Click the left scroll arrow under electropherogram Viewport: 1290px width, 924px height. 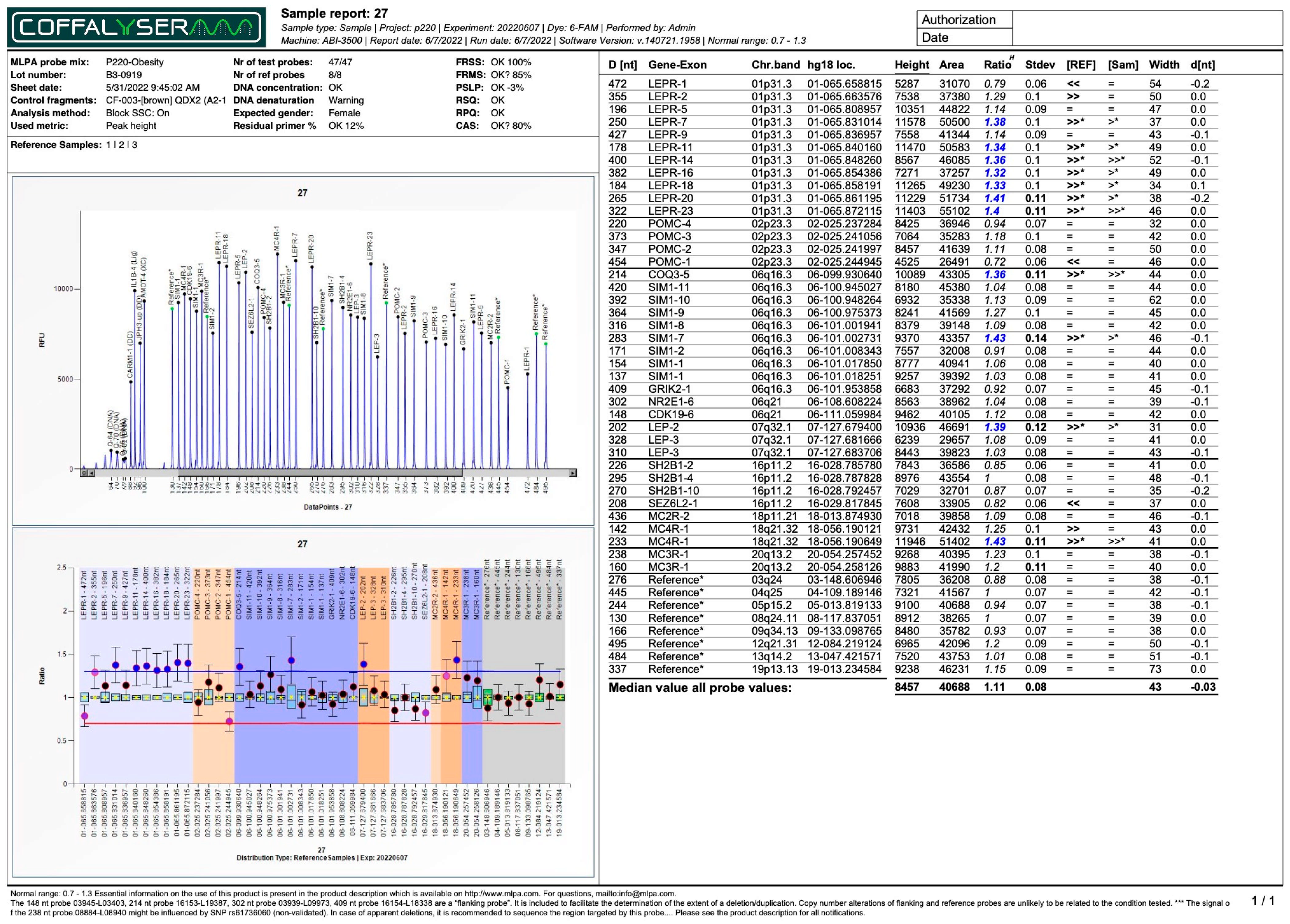91,472
